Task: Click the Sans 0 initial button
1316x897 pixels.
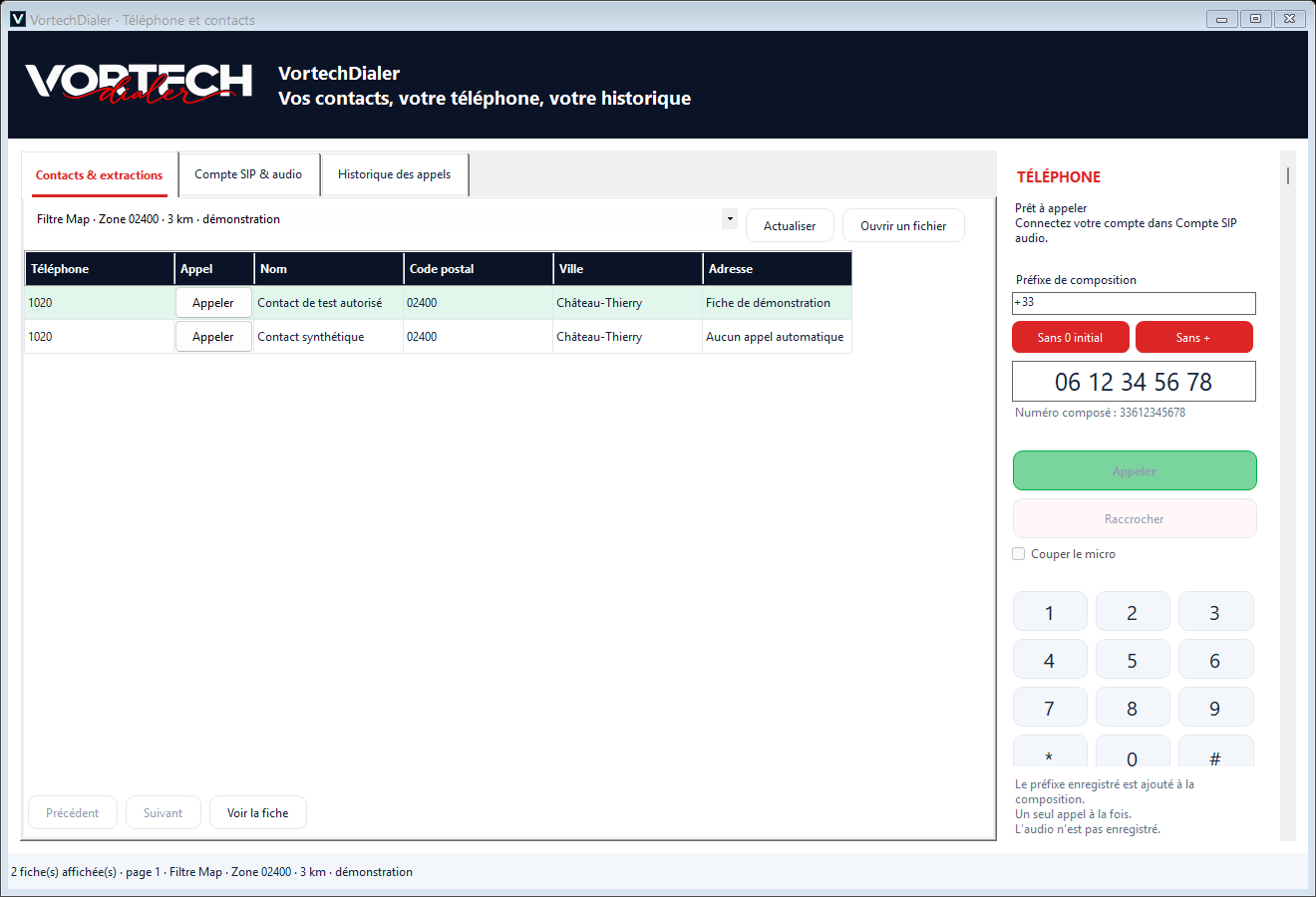Action: pyautogui.click(x=1071, y=338)
